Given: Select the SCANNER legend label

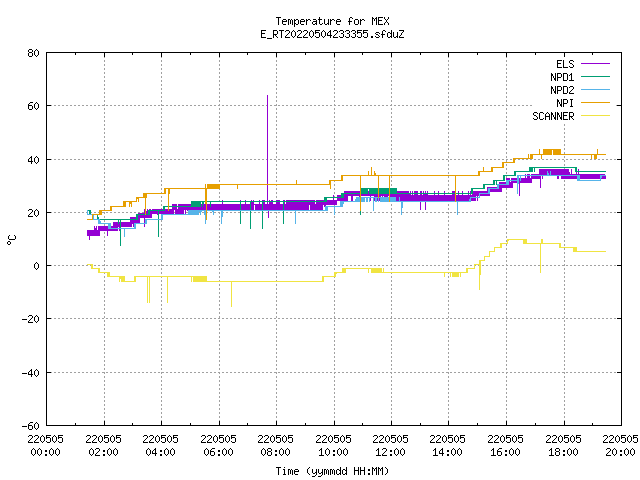Looking at the screenshot, I should (x=553, y=116).
